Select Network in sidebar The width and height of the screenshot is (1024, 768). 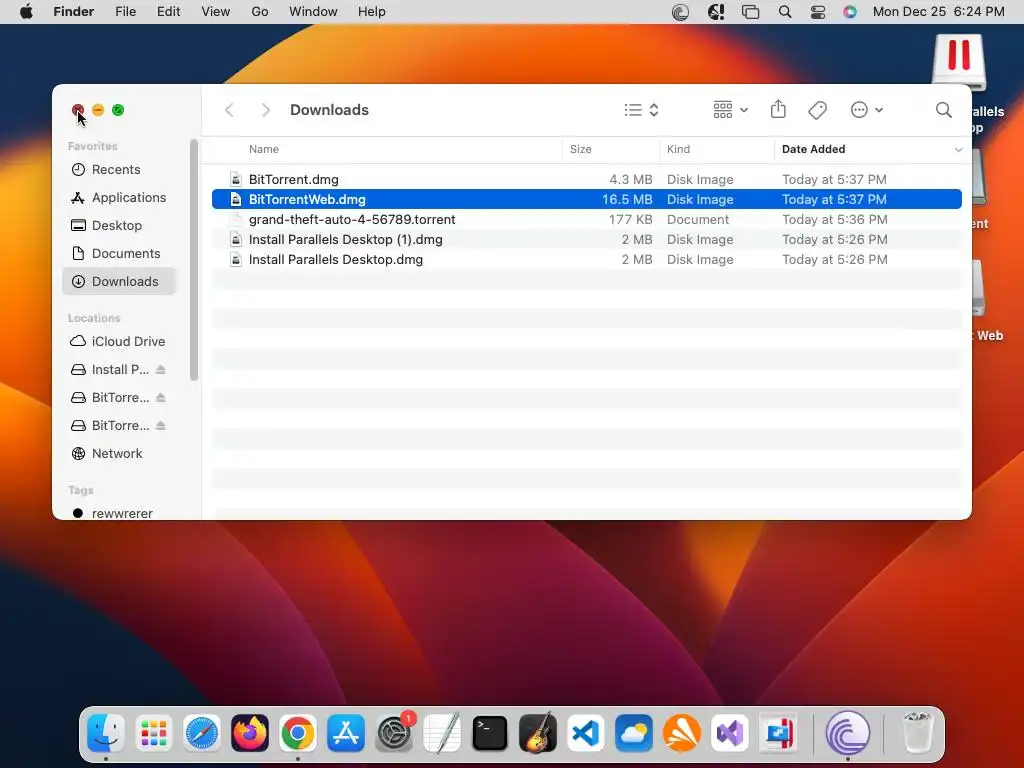pos(119,454)
